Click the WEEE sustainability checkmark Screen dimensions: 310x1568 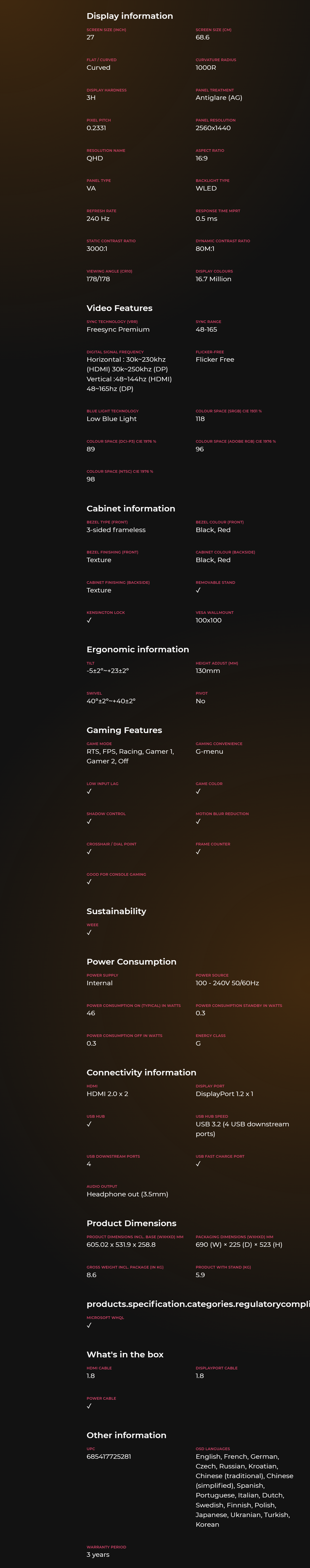pyautogui.click(x=89, y=932)
